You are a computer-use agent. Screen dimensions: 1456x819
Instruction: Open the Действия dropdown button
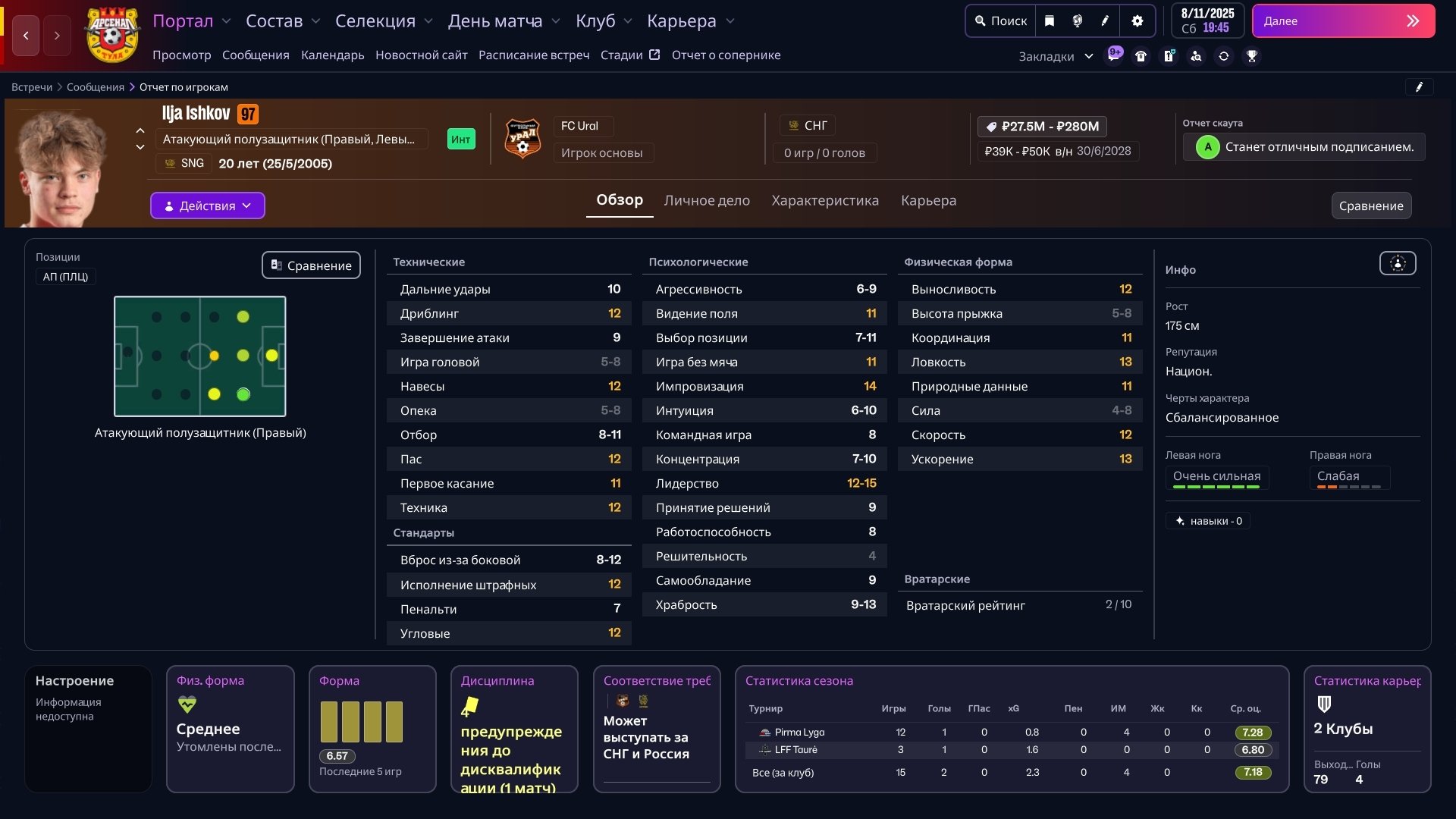[x=207, y=206]
